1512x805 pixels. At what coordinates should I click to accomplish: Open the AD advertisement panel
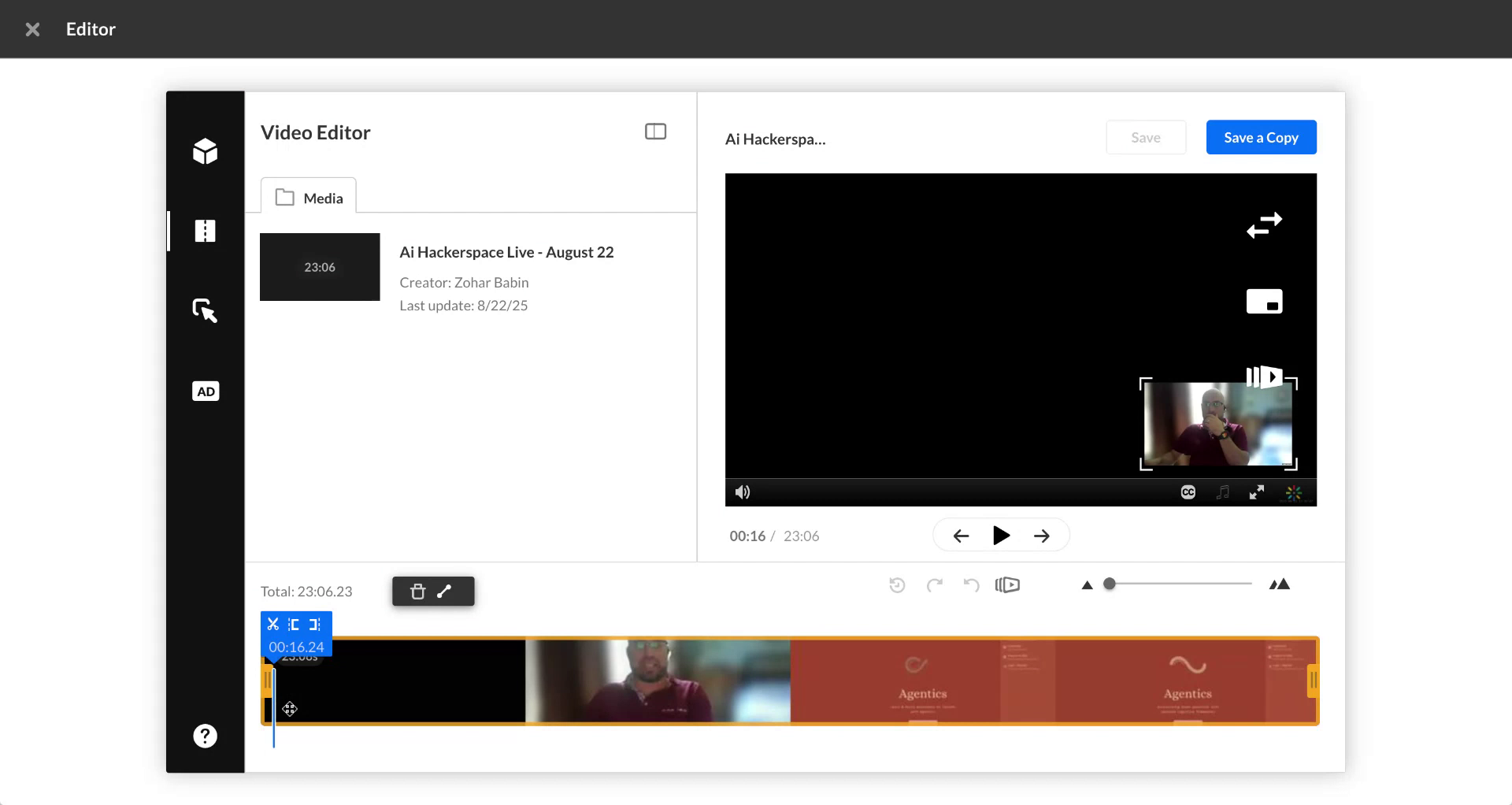coord(205,391)
